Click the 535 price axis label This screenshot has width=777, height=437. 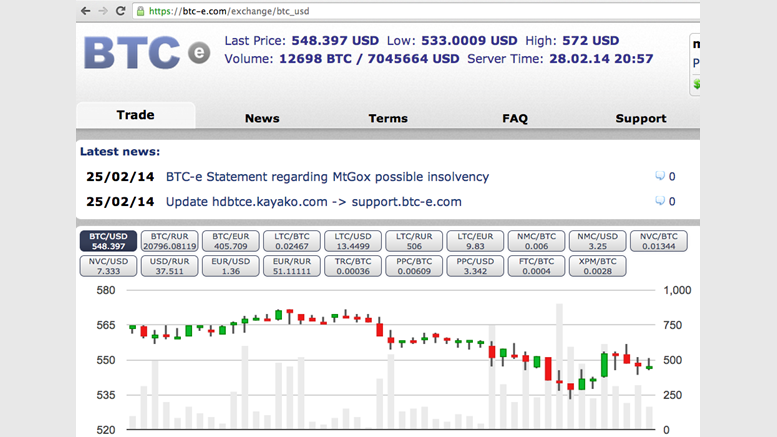(x=106, y=395)
